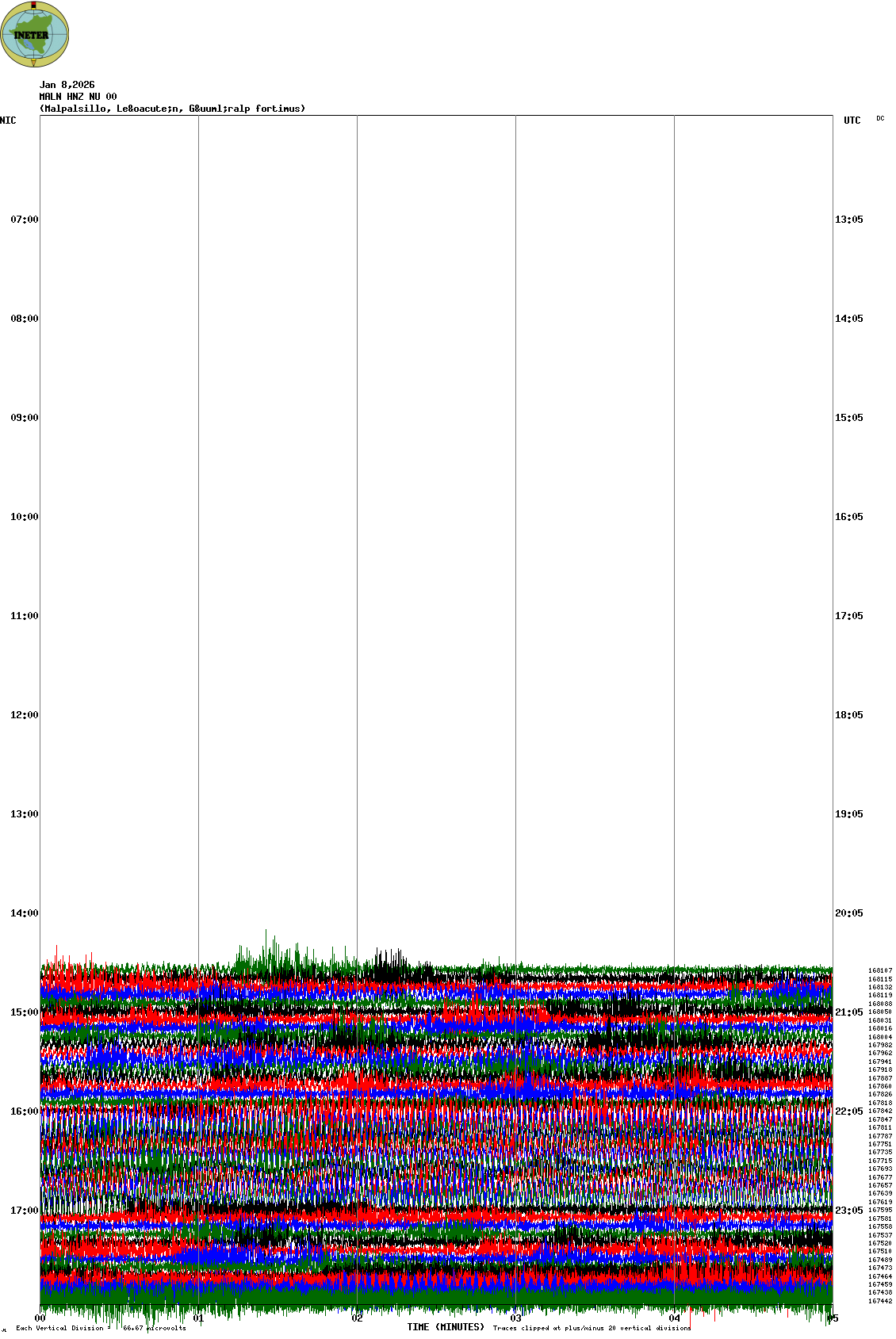Click the Traces clipped footnote text
This screenshot has width=896, height=1339.
tap(592, 1328)
